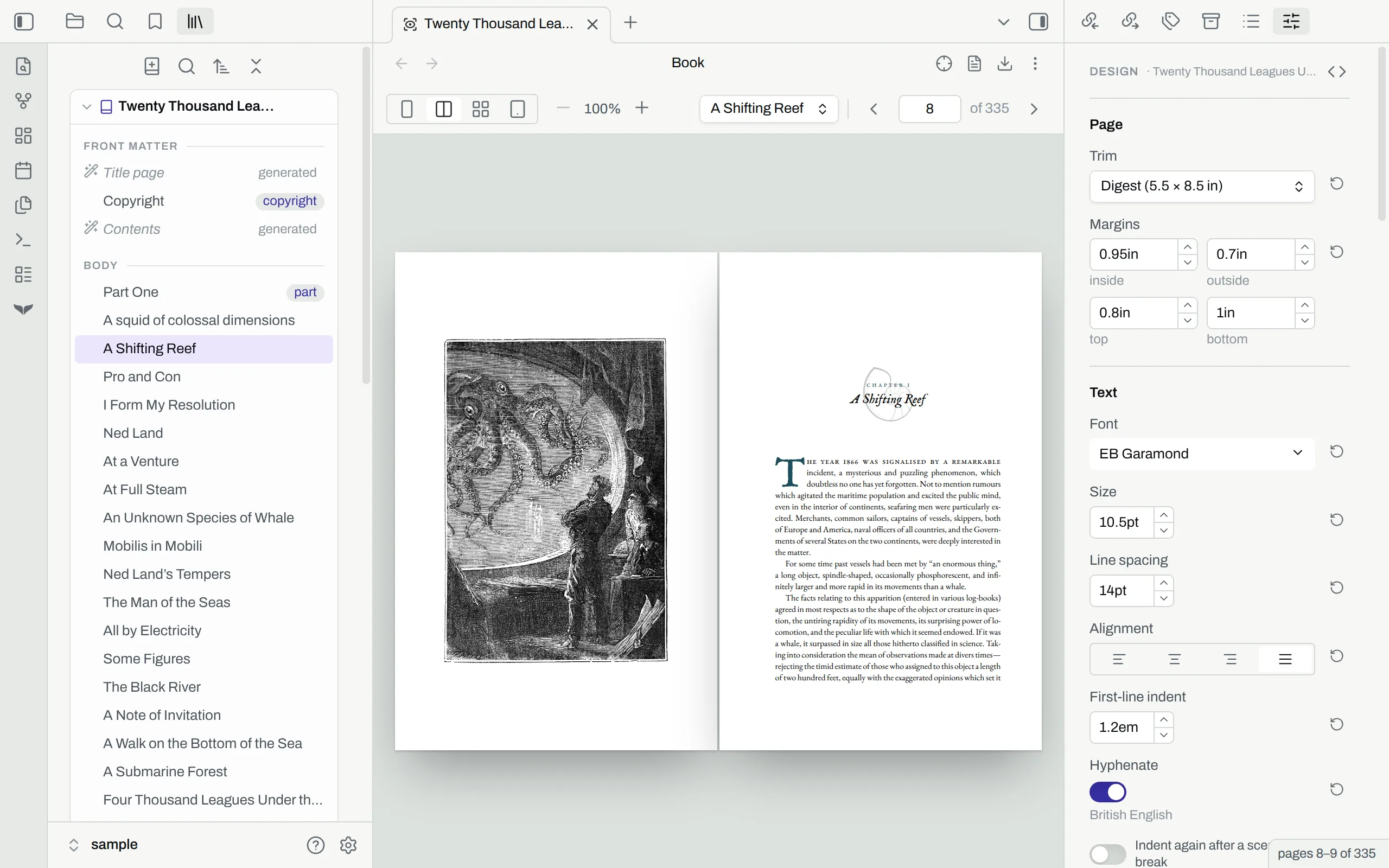This screenshot has height=868, width=1389.
Task: Click the page number input field
Action: click(929, 109)
